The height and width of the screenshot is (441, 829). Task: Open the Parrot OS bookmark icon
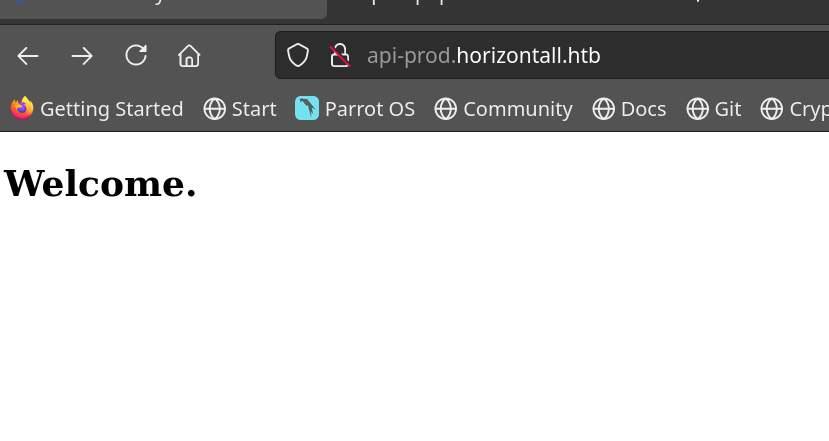pyautogui.click(x=307, y=109)
